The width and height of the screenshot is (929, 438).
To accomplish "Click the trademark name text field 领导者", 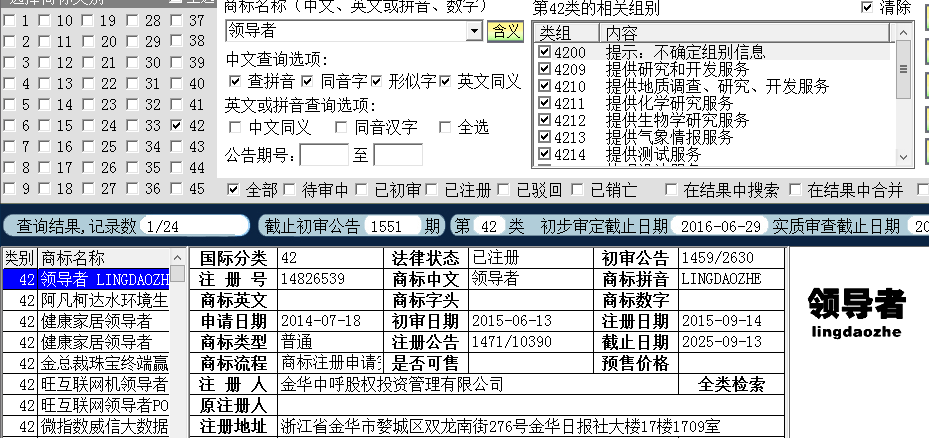I will pos(346,31).
